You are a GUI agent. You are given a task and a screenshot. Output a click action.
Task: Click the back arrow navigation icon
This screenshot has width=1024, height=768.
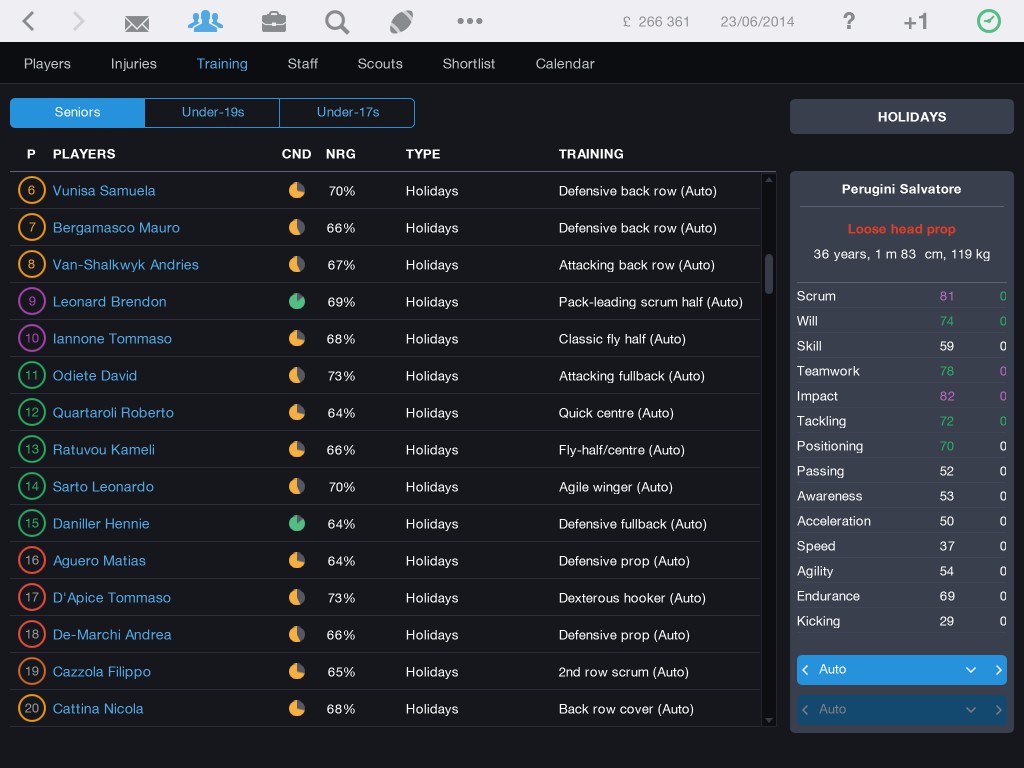pos(29,21)
